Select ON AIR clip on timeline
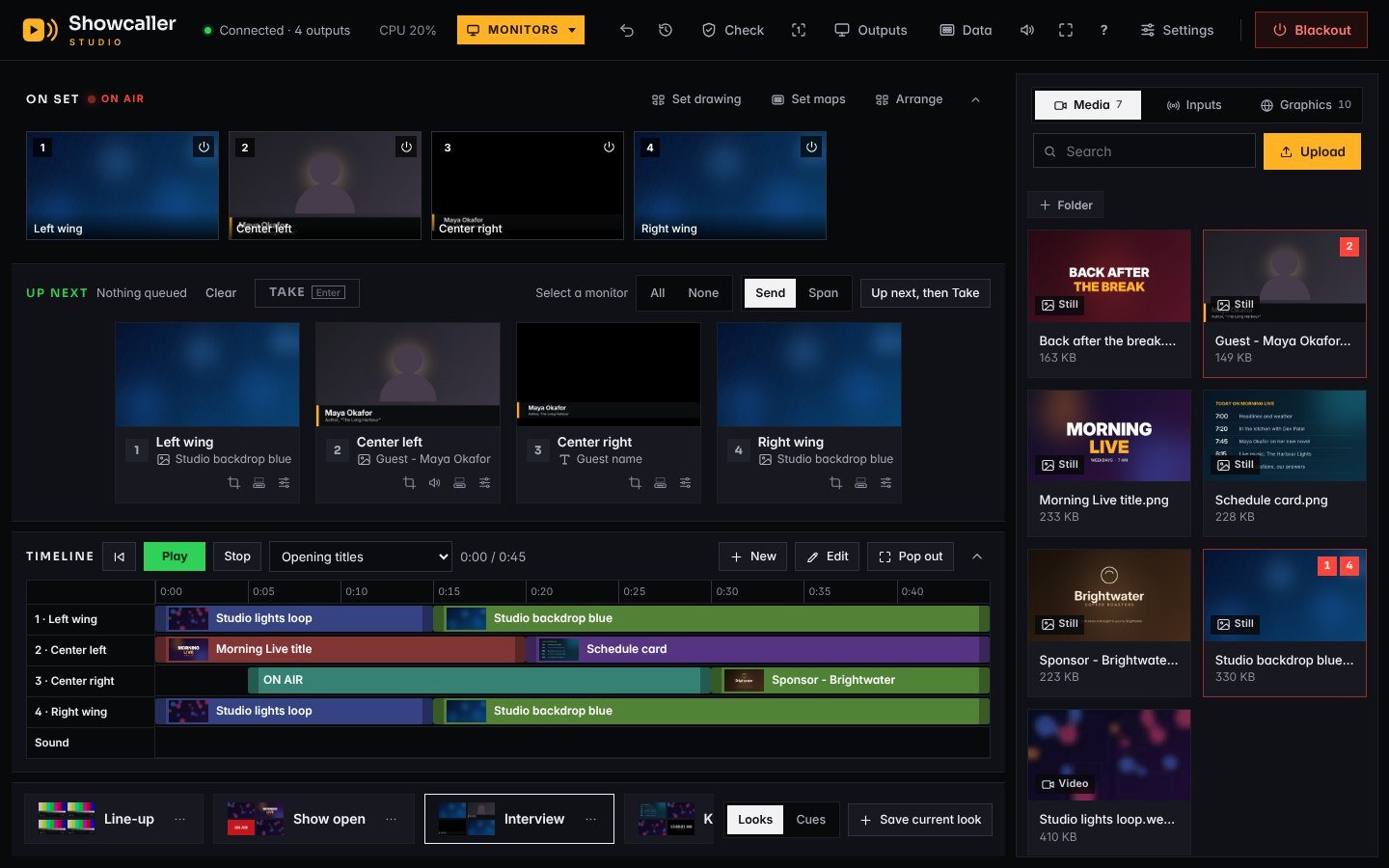The image size is (1389, 868). click(479, 680)
